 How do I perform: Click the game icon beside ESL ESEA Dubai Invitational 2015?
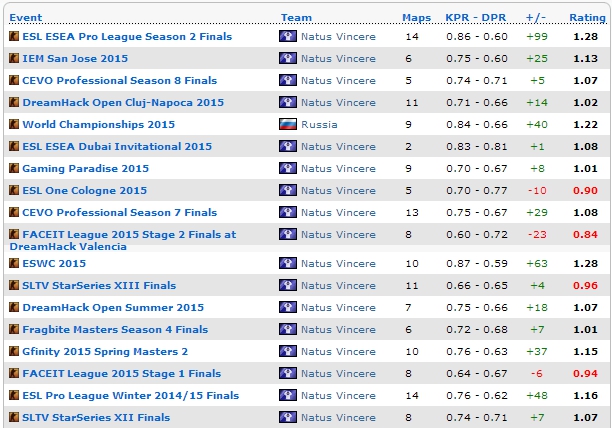click(x=14, y=146)
